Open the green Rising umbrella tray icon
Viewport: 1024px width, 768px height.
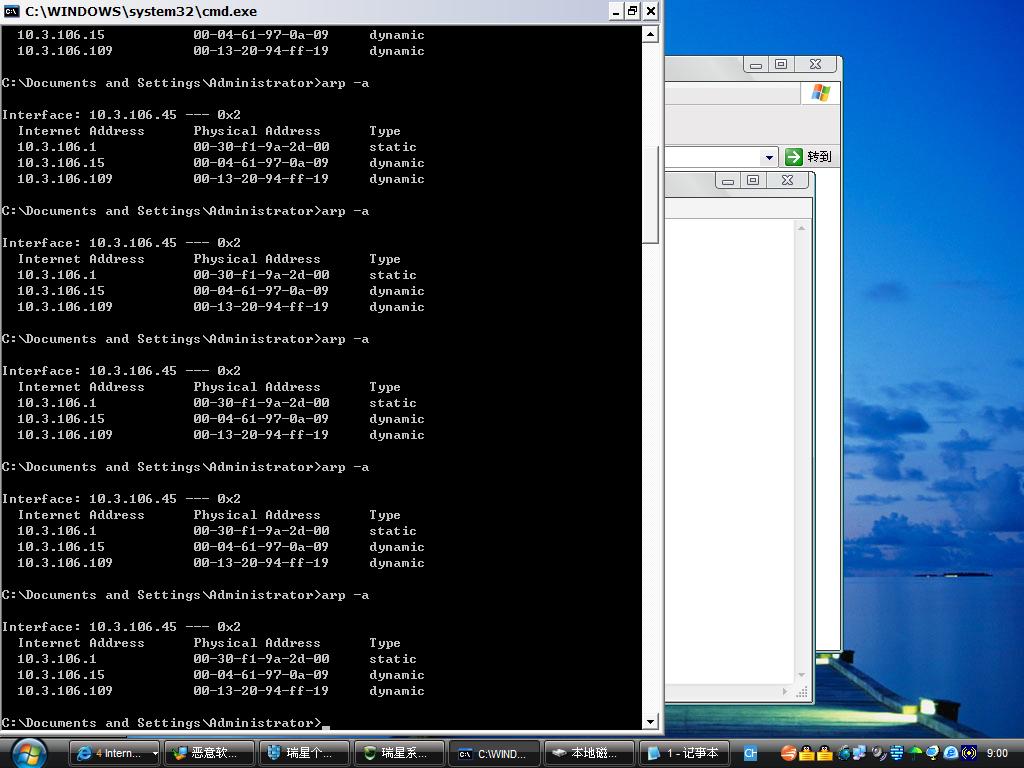(x=914, y=754)
